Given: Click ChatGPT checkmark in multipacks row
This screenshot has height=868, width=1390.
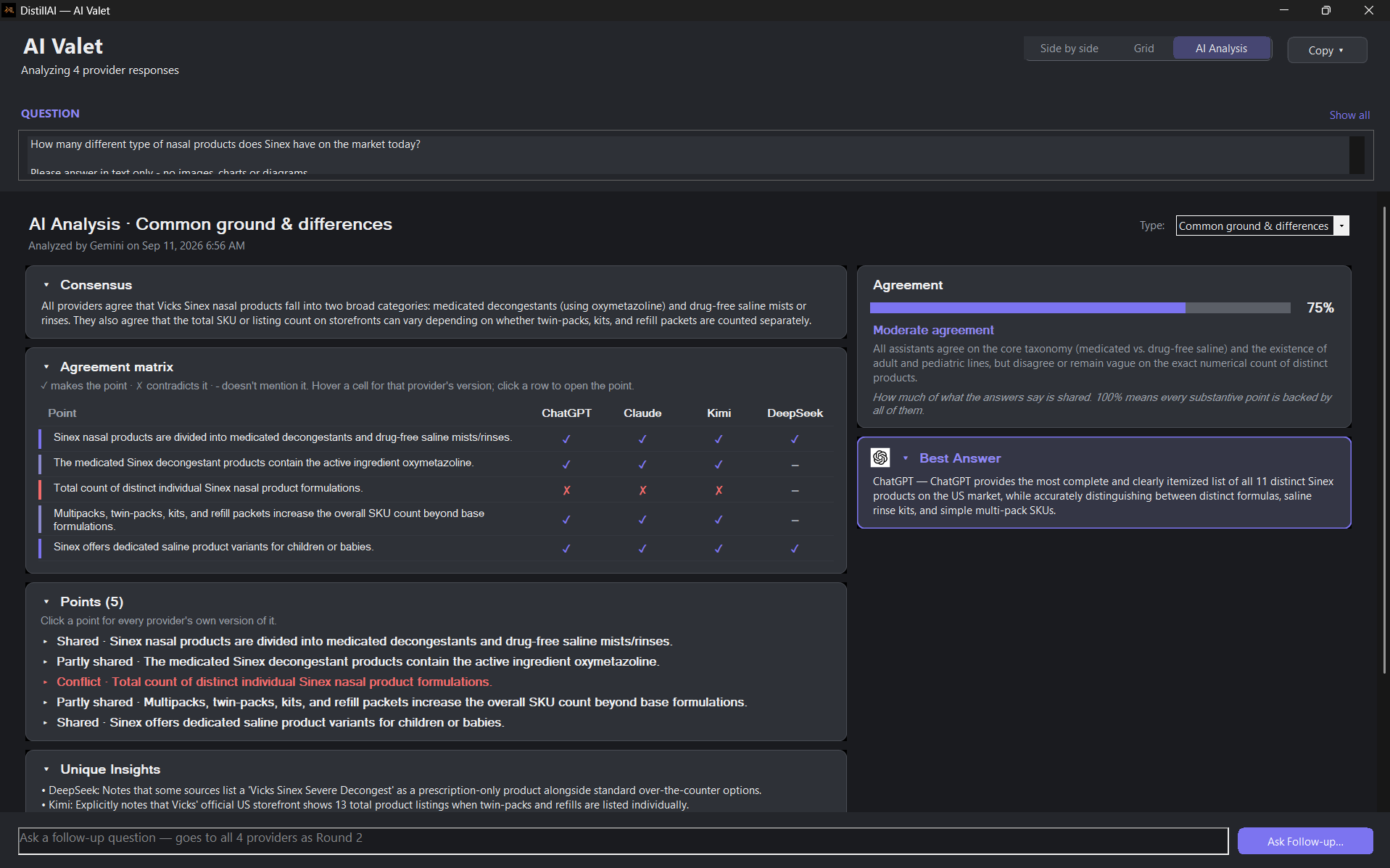Looking at the screenshot, I should click(566, 519).
